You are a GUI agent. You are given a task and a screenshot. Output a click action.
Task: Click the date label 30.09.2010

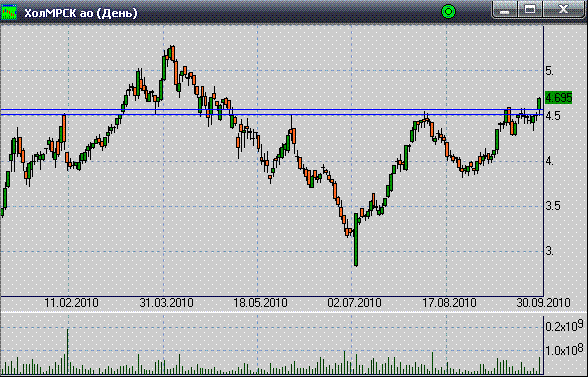pos(543,303)
